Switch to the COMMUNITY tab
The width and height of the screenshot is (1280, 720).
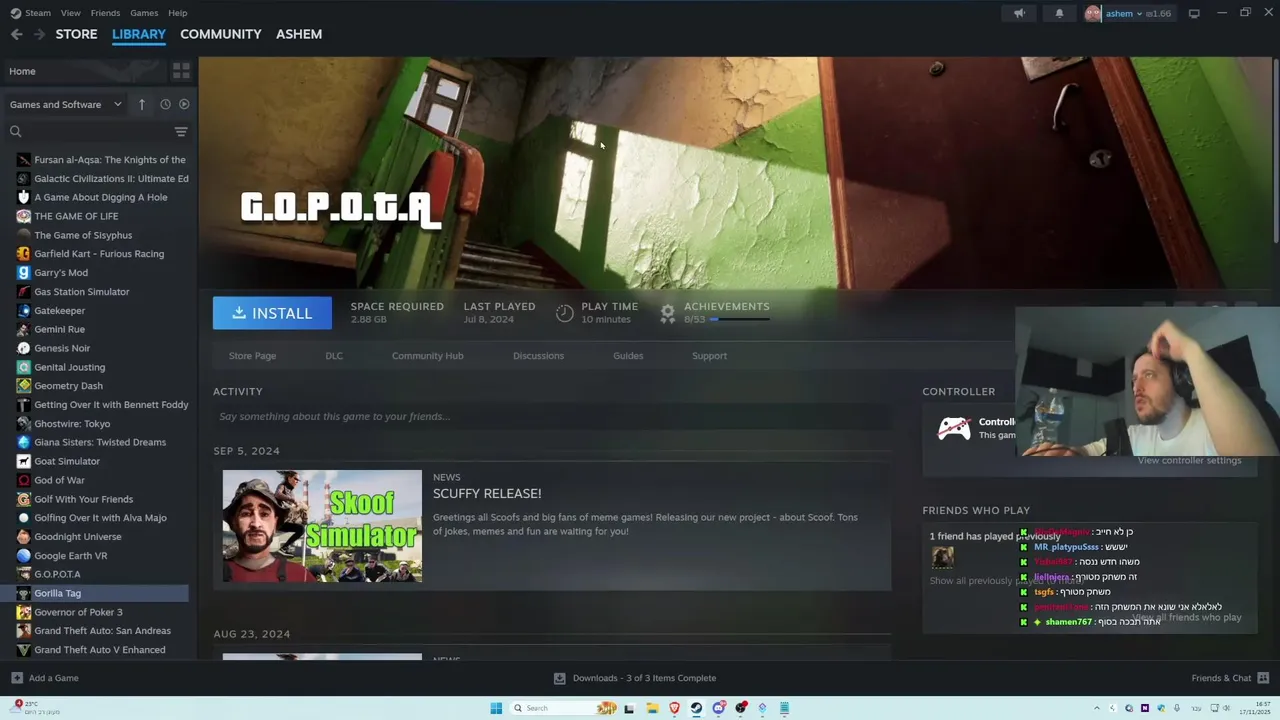(x=221, y=34)
